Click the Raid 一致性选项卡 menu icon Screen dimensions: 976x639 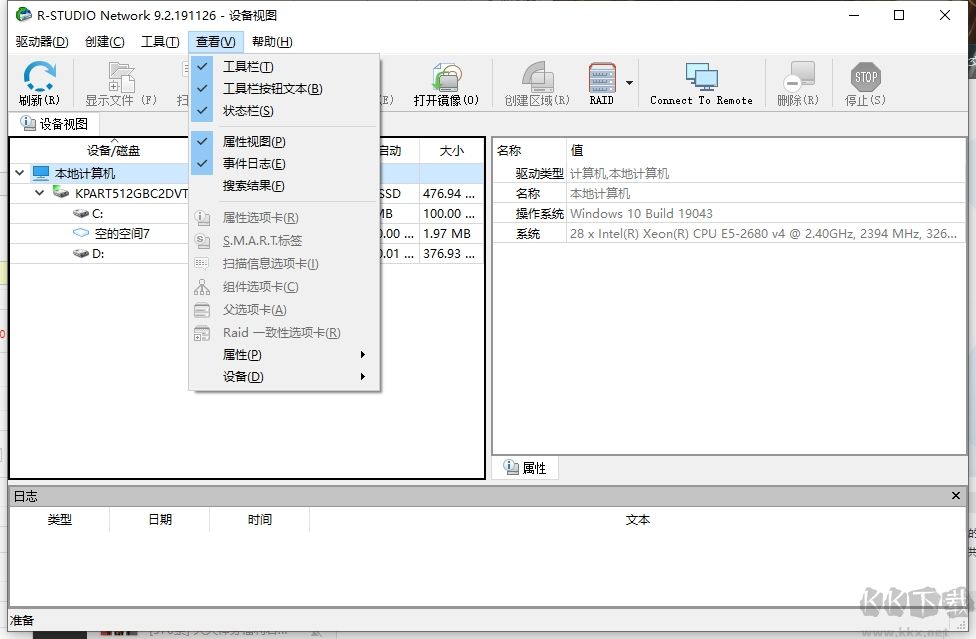(x=202, y=333)
